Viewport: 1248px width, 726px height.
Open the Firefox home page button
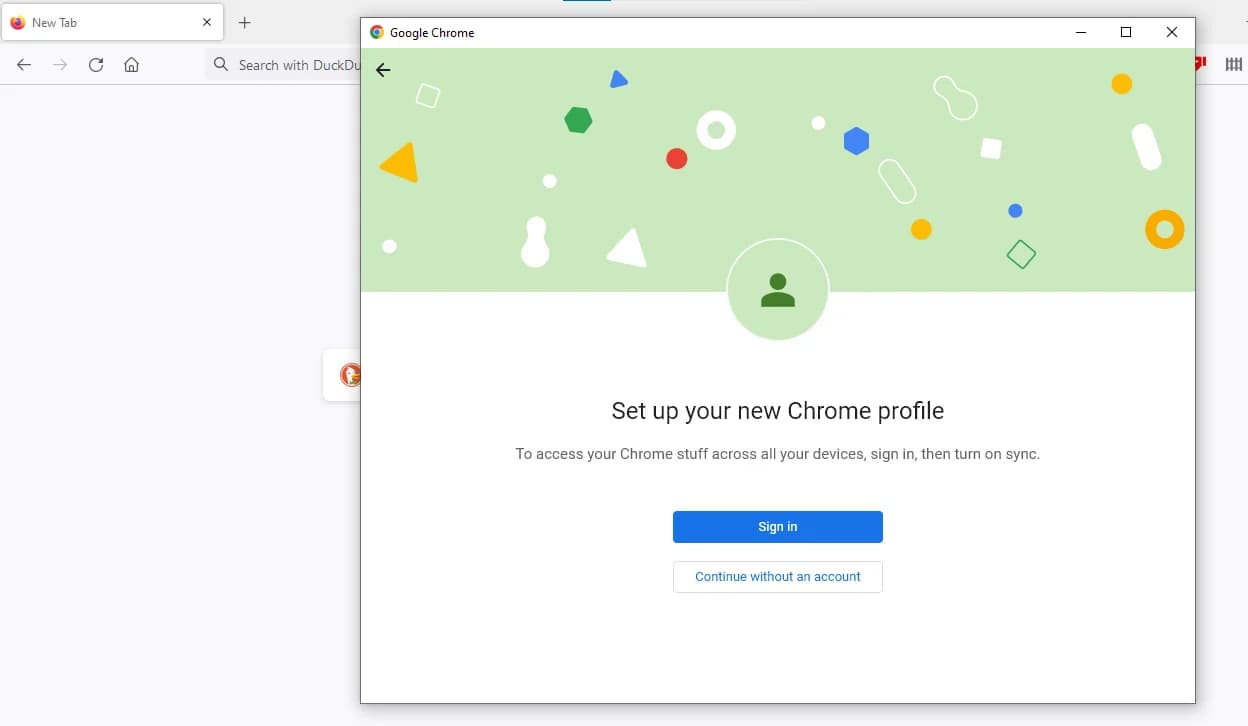tap(131, 65)
